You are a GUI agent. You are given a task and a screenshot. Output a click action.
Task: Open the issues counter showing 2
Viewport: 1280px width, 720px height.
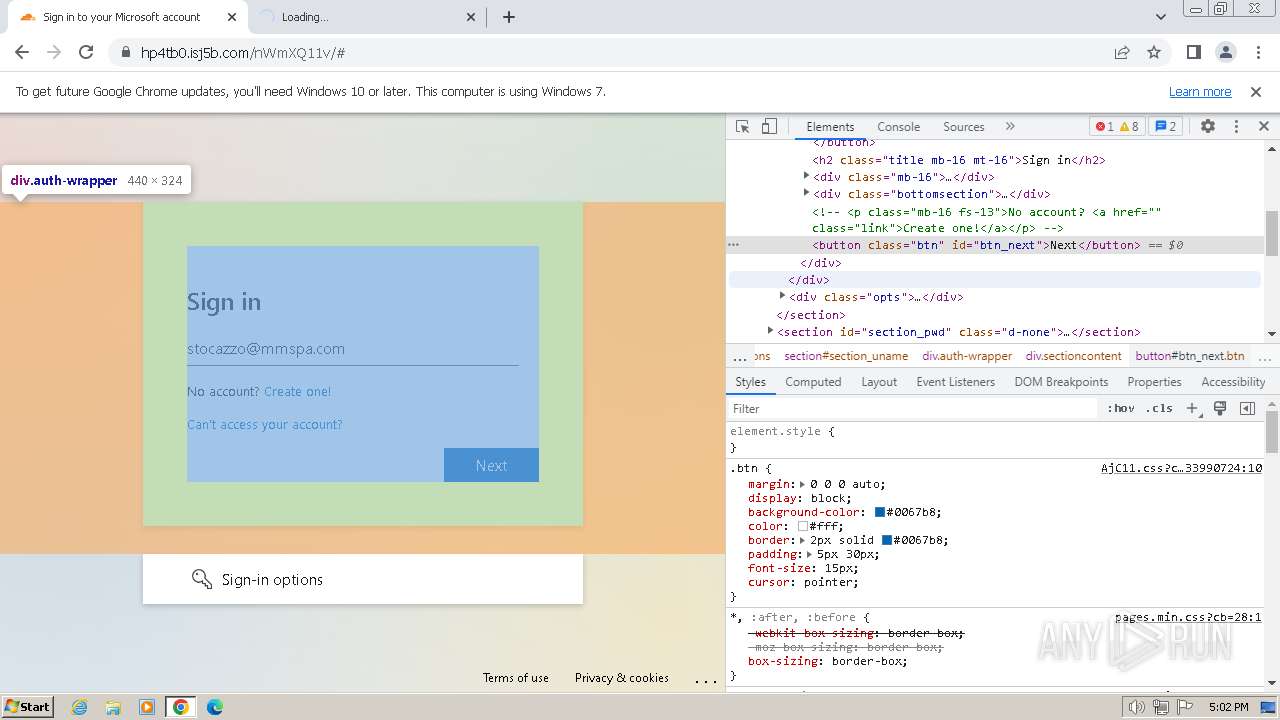pyautogui.click(x=1166, y=127)
